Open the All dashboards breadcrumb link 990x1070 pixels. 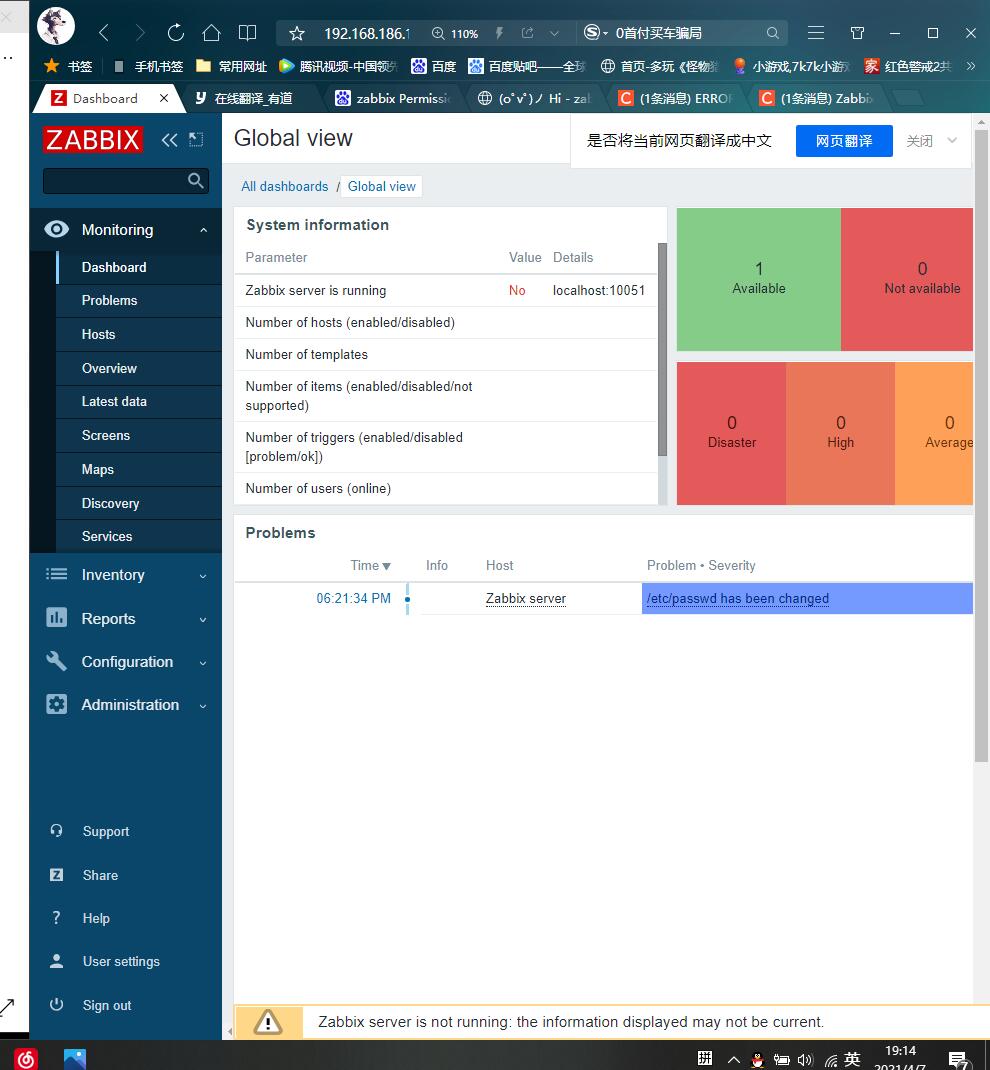(x=285, y=186)
